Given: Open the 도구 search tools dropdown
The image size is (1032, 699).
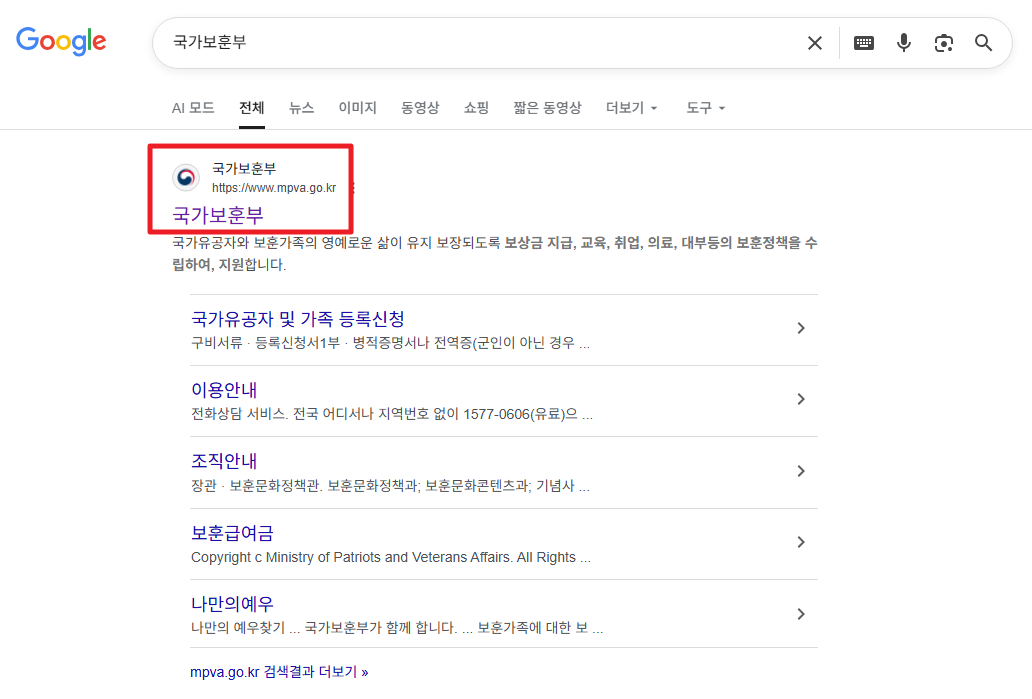Looking at the screenshot, I should coord(704,107).
